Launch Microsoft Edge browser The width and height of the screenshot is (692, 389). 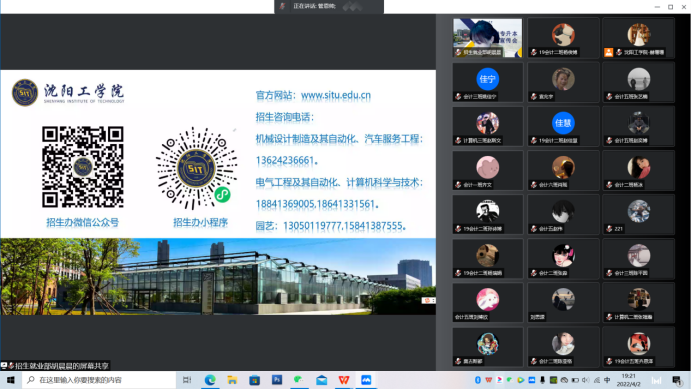(210, 380)
